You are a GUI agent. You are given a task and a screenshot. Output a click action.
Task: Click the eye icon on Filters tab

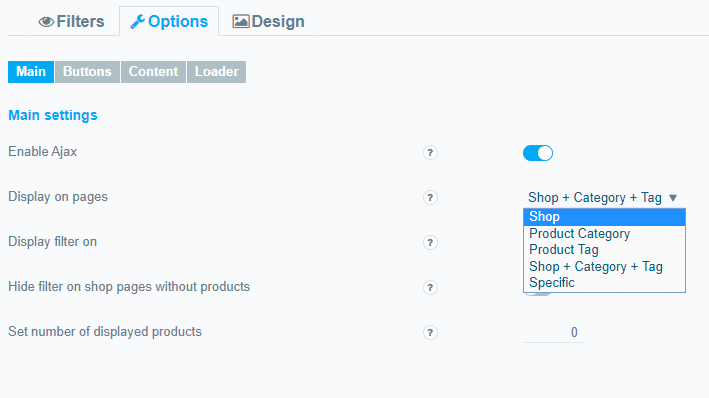click(x=46, y=22)
